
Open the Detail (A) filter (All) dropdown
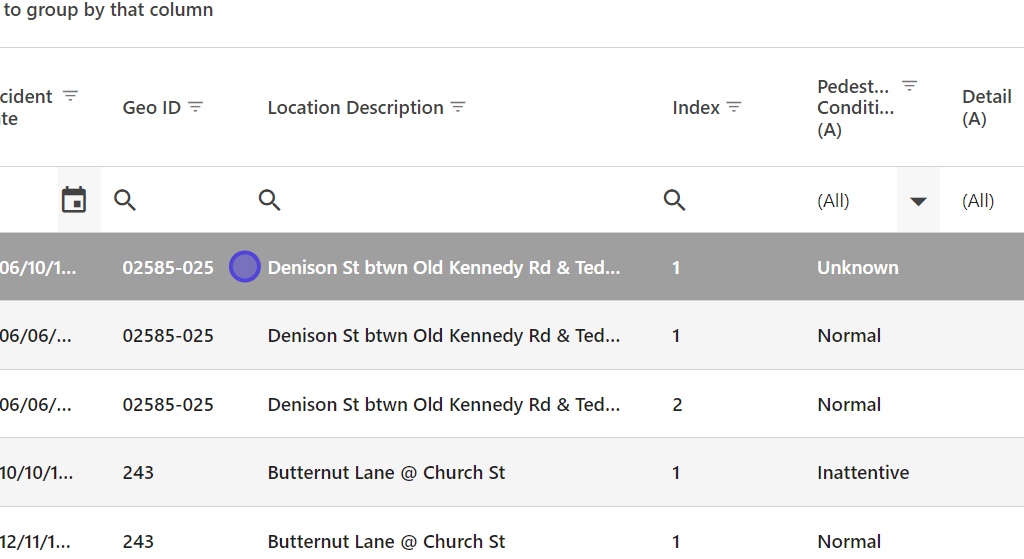click(x=980, y=201)
